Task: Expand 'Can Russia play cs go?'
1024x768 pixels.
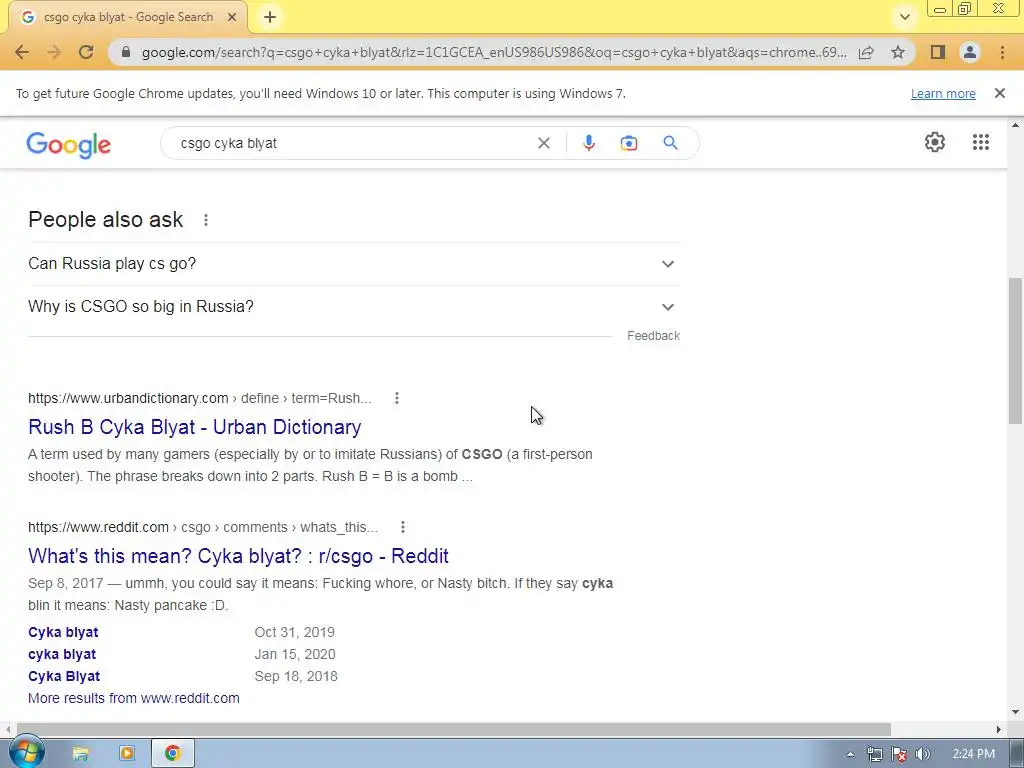Action: point(354,264)
